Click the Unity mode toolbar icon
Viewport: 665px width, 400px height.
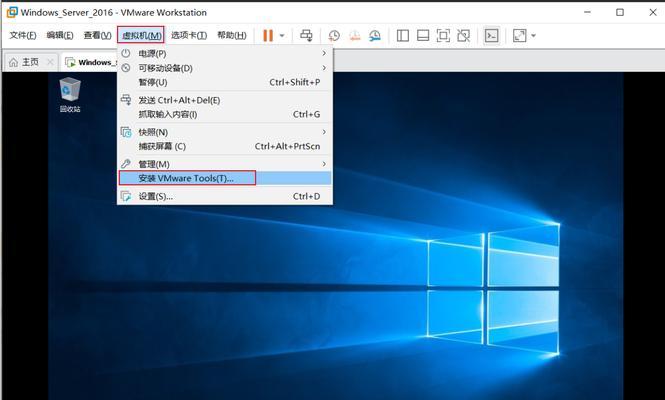(464, 36)
